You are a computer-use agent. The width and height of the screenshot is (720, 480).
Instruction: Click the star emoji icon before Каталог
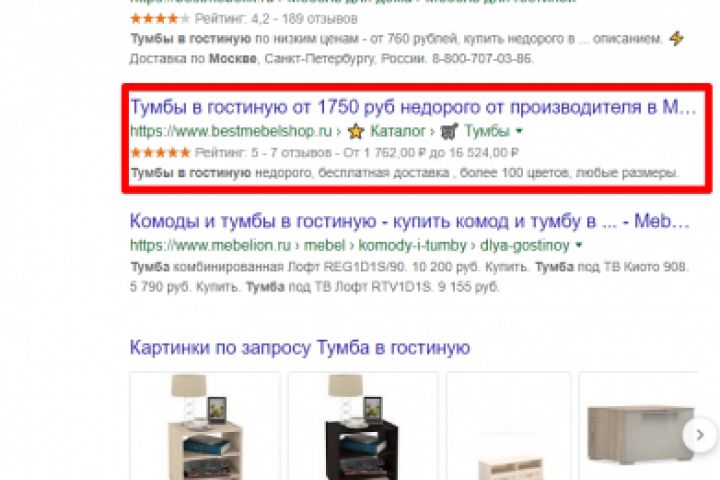[355, 131]
